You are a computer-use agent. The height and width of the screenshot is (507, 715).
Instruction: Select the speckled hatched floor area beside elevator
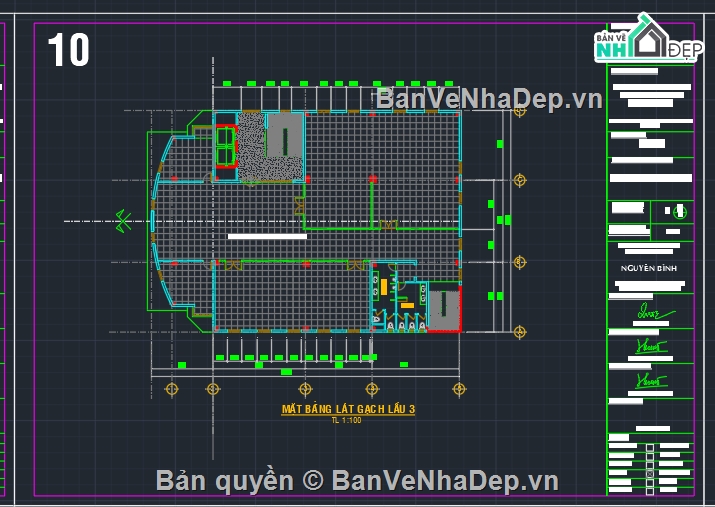[x=252, y=147]
